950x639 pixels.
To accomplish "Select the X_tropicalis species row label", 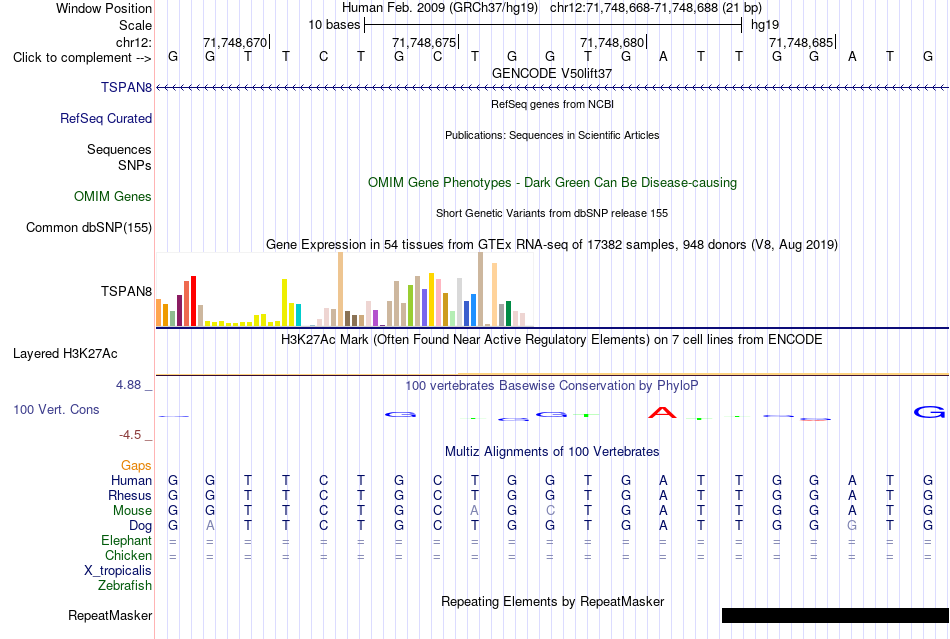I will click(x=118, y=571).
